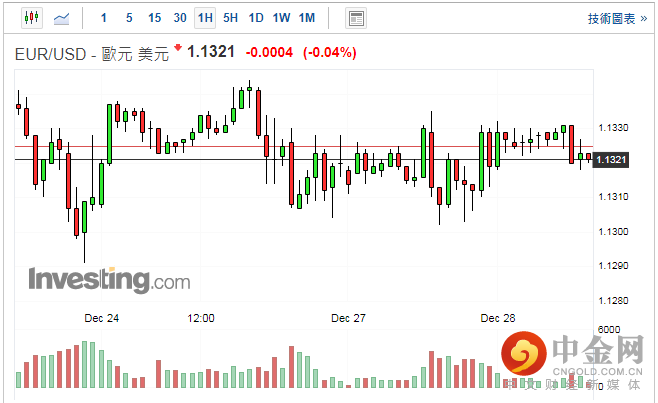The width and height of the screenshot is (658, 403).
Task: Select the 30 minute timeframe
Action: tap(180, 18)
